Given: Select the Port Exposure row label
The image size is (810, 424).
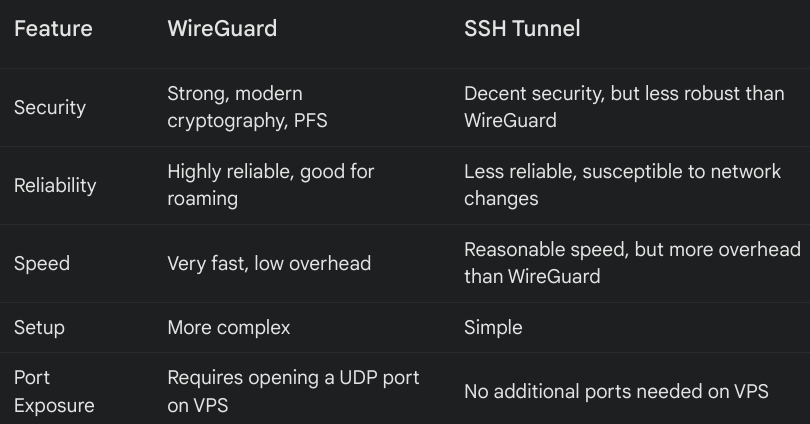Looking at the screenshot, I should tap(54, 391).
